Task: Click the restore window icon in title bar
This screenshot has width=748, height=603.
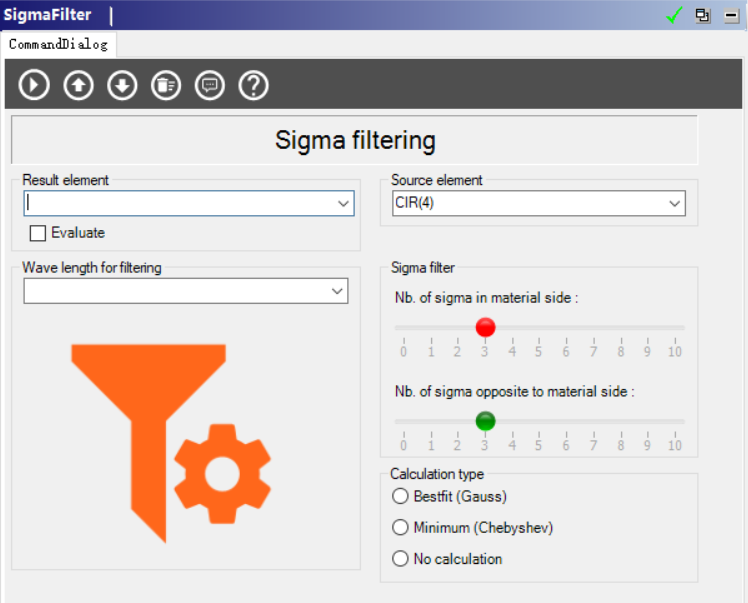Action: click(x=703, y=15)
